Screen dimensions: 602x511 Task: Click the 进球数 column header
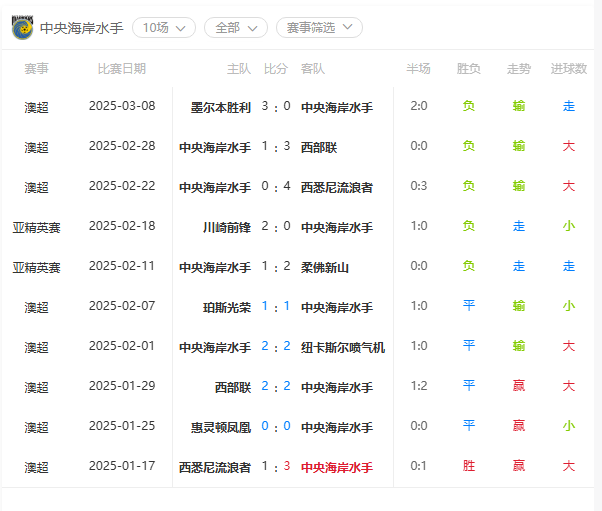click(x=569, y=69)
